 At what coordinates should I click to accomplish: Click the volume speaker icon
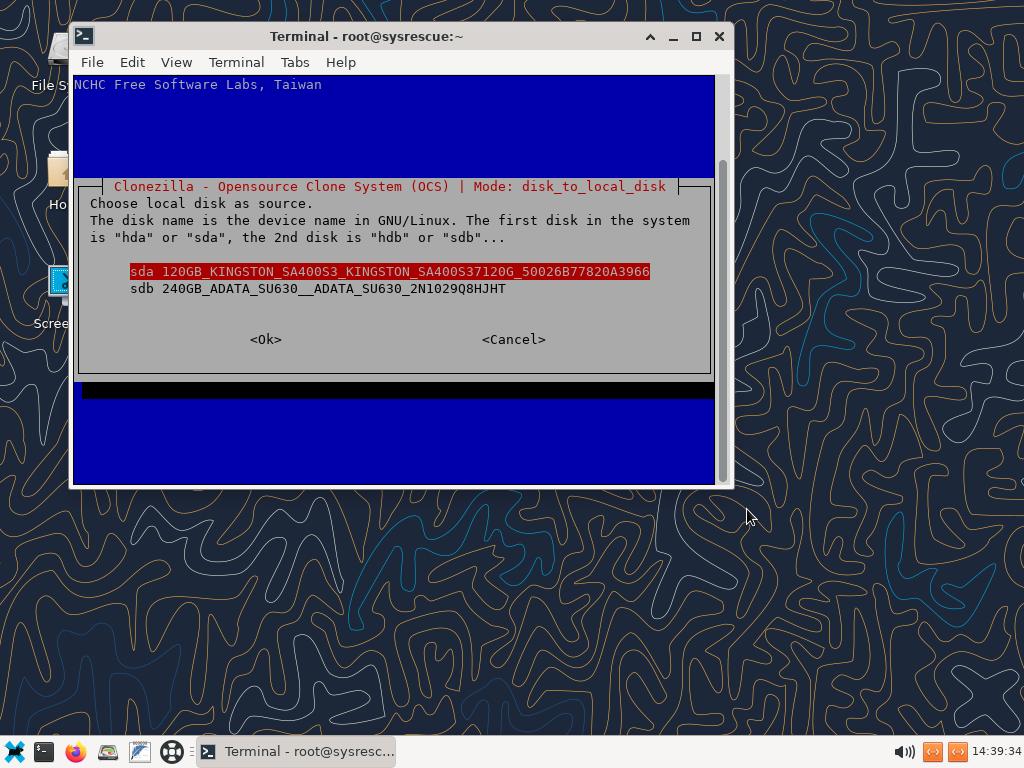(904, 751)
